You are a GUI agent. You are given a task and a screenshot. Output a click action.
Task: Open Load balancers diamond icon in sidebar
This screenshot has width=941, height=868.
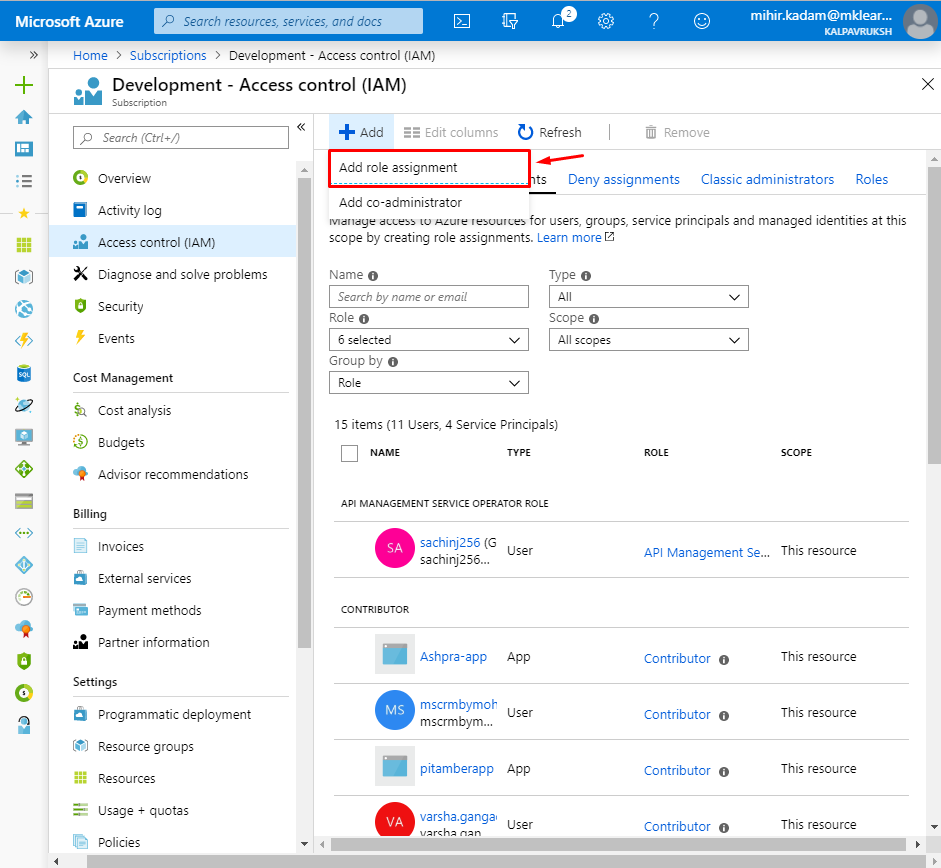point(24,469)
